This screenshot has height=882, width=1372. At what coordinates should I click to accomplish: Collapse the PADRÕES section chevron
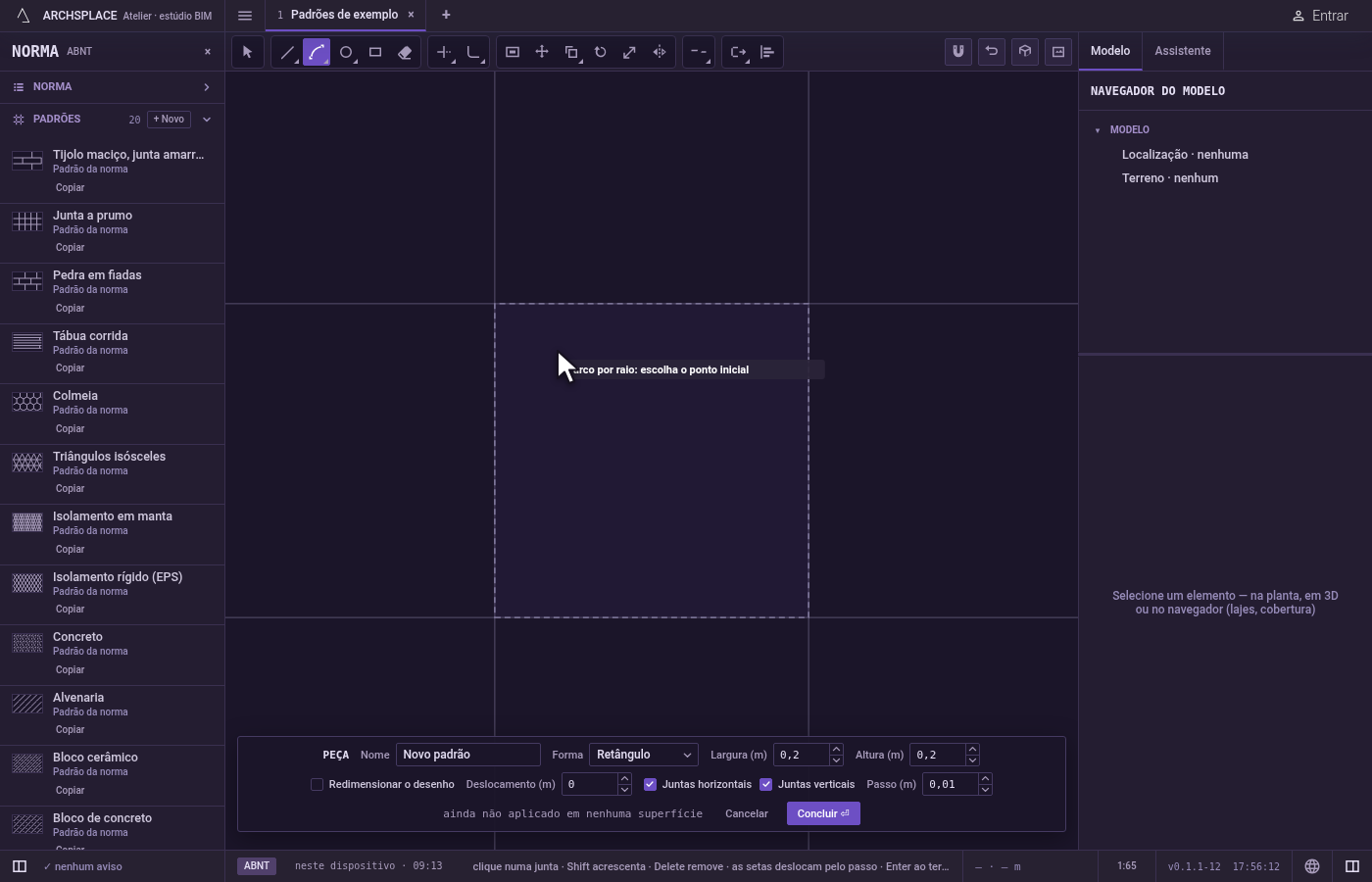[x=207, y=120]
